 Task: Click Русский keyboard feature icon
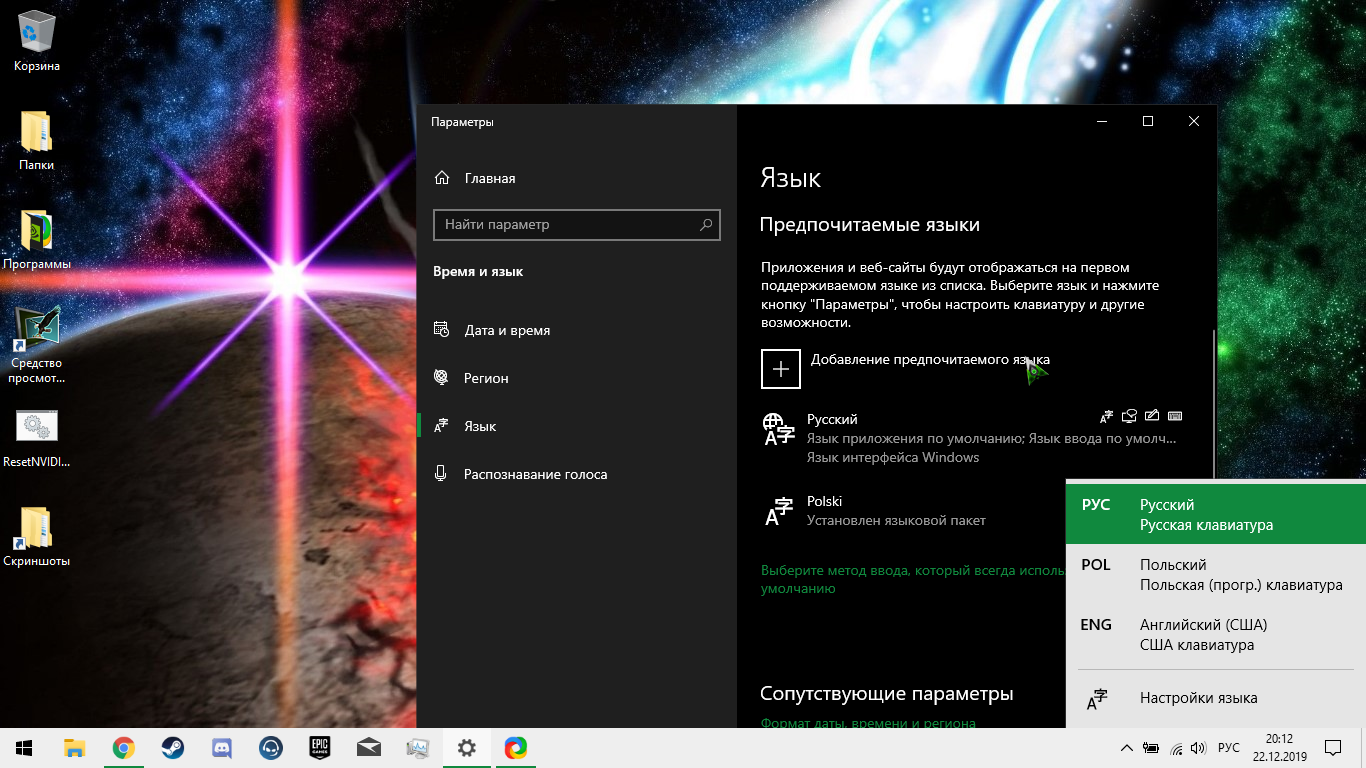click(x=1175, y=416)
